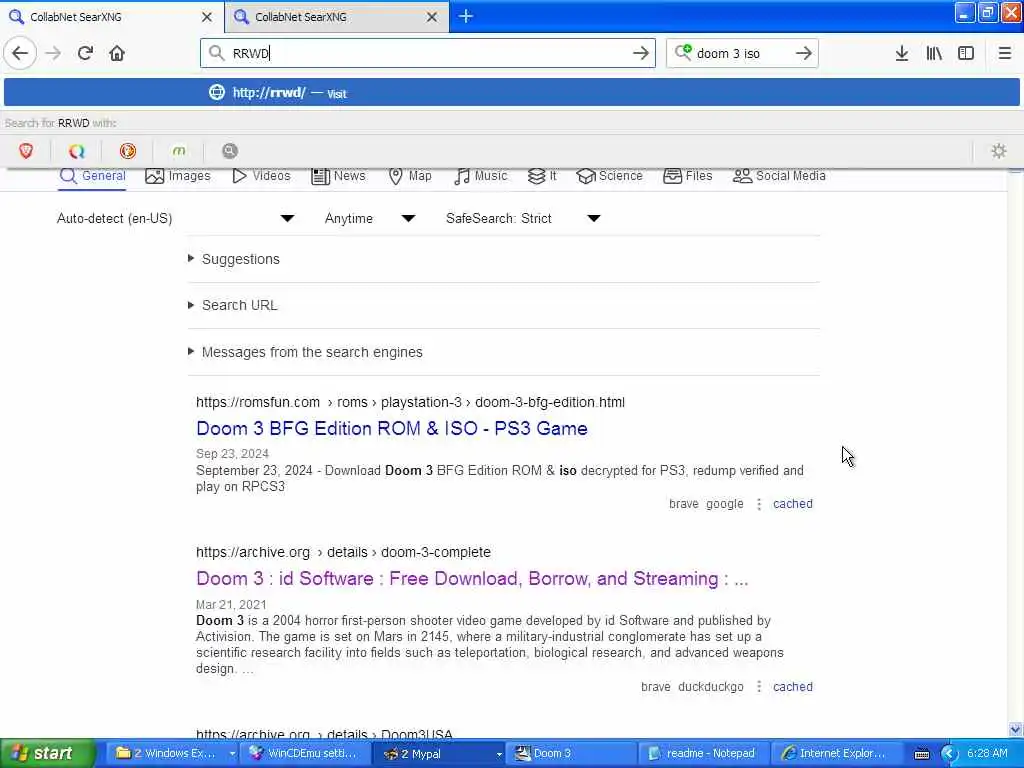Open the home page button

tap(117, 53)
